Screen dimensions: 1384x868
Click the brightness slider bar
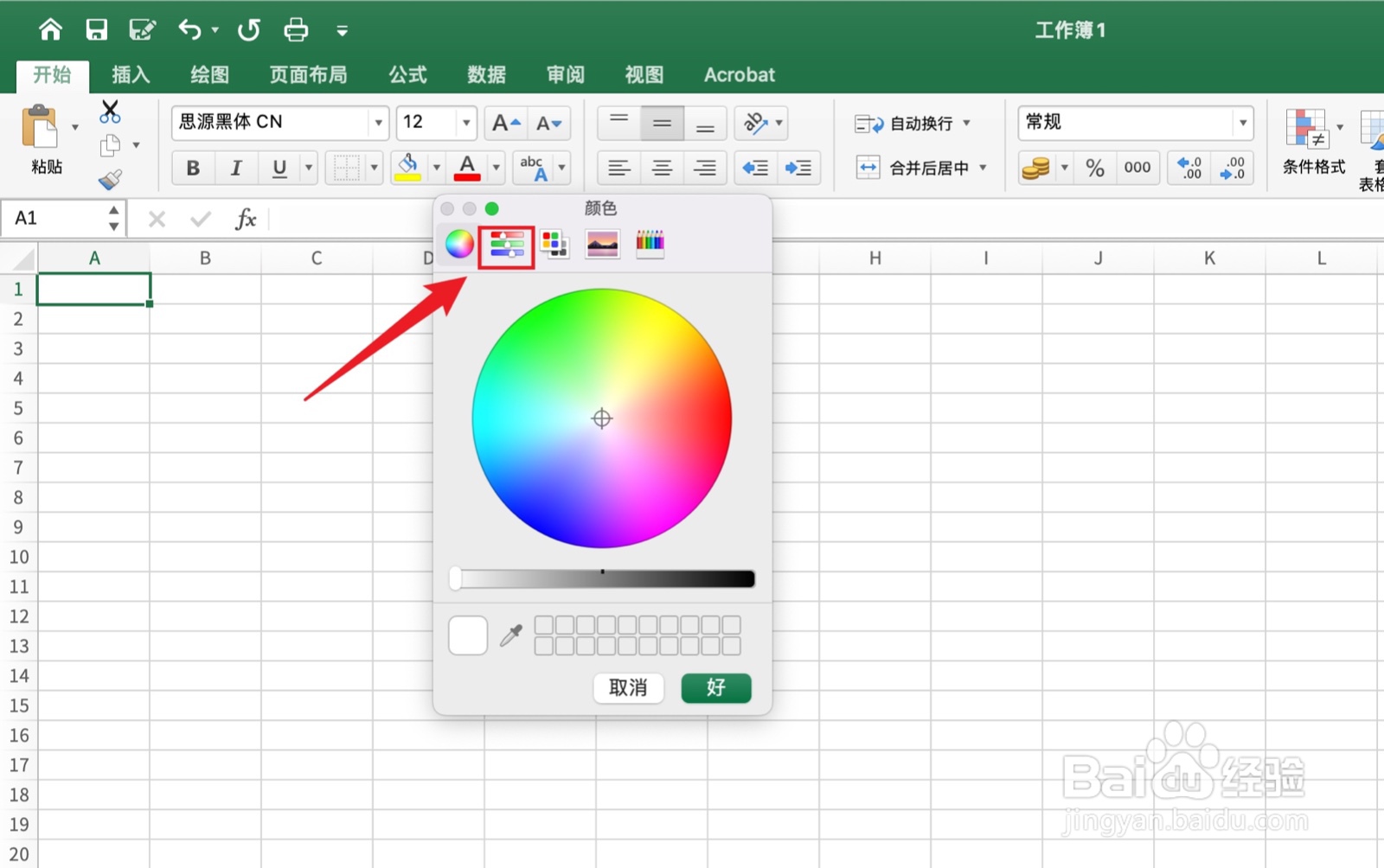tap(602, 578)
